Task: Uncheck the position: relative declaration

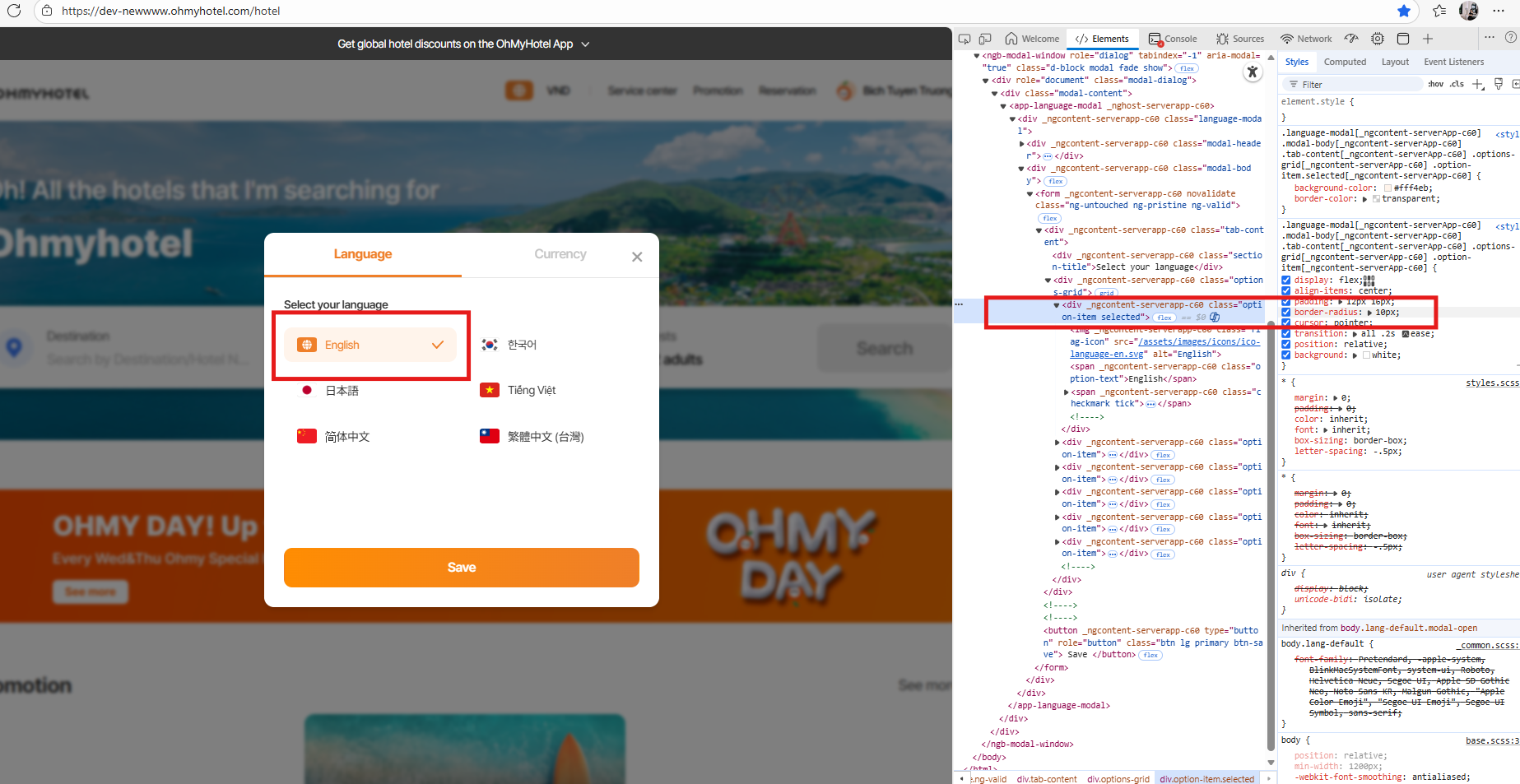Action: click(1286, 345)
